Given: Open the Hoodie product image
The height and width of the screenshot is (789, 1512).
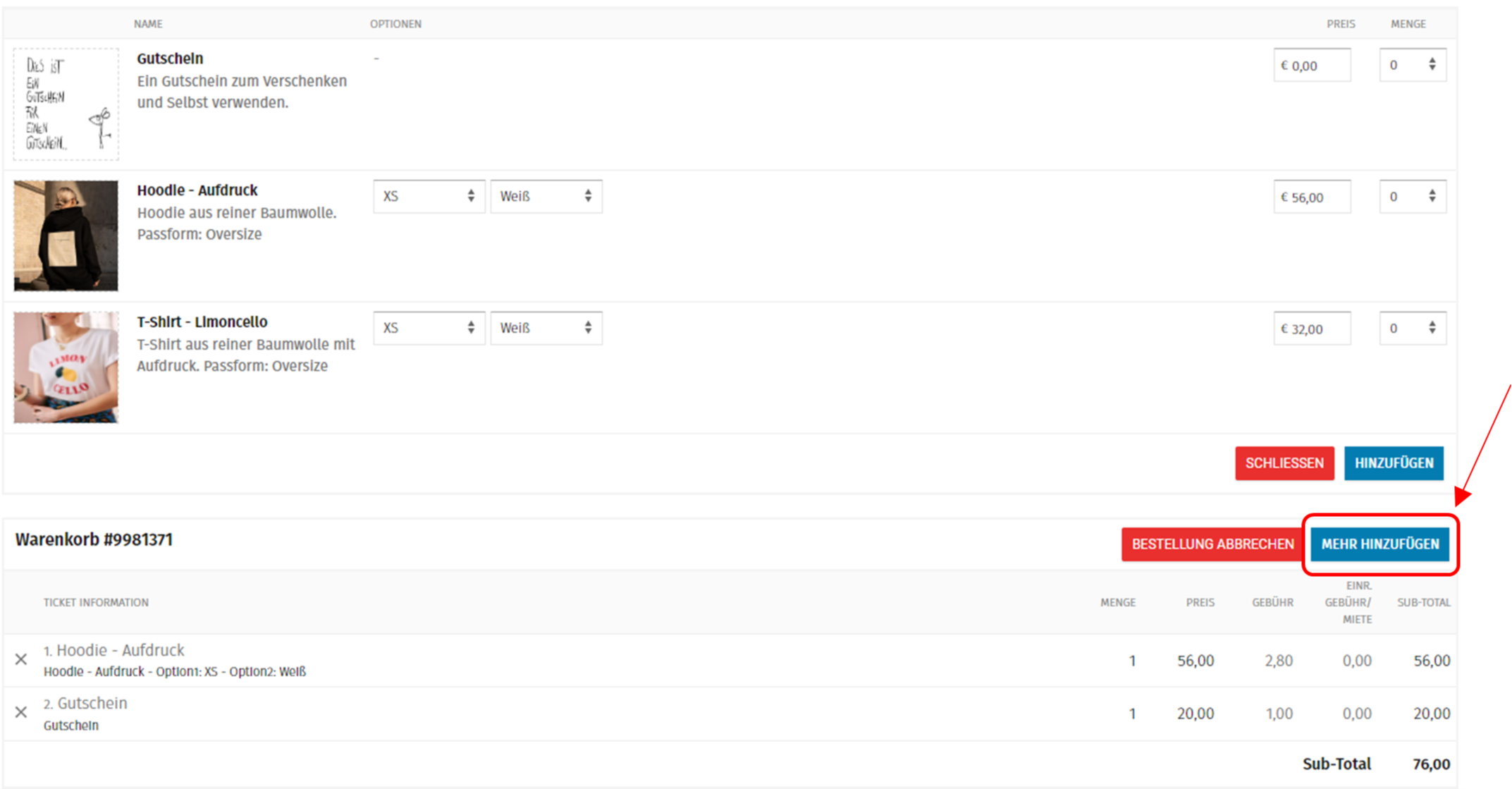Looking at the screenshot, I should (66, 236).
